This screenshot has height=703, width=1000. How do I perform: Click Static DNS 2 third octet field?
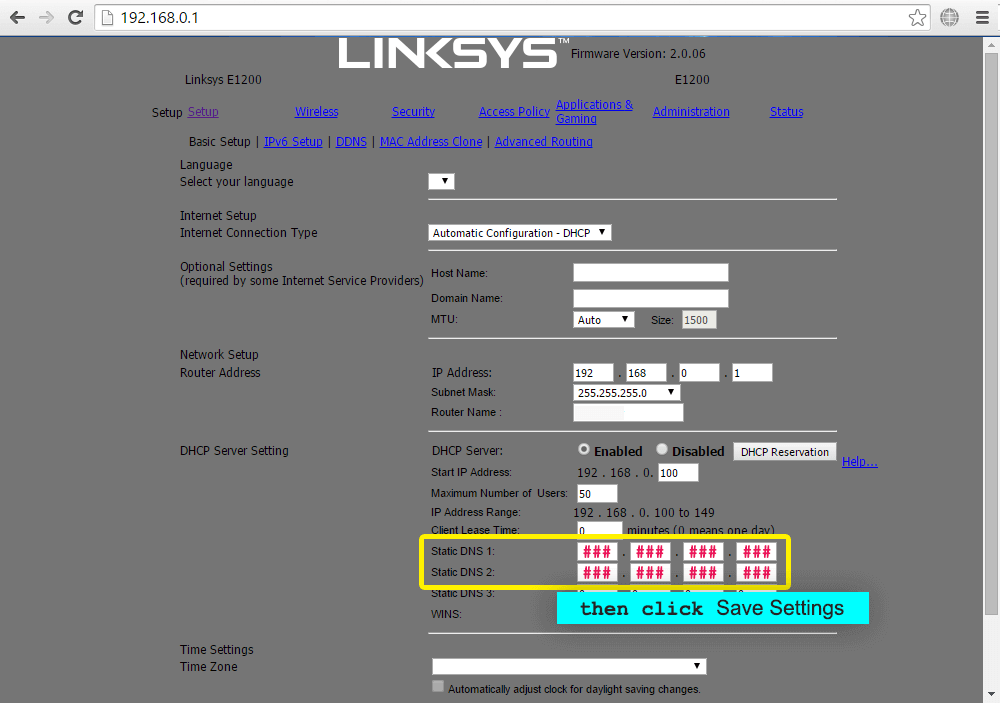pos(703,572)
